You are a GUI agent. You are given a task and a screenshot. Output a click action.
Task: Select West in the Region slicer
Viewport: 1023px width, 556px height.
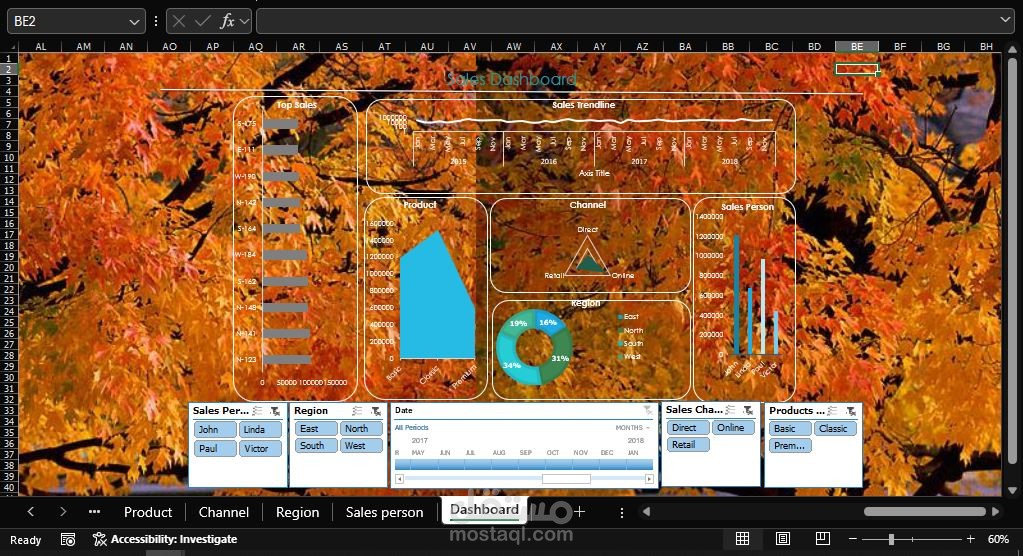pyautogui.click(x=361, y=446)
